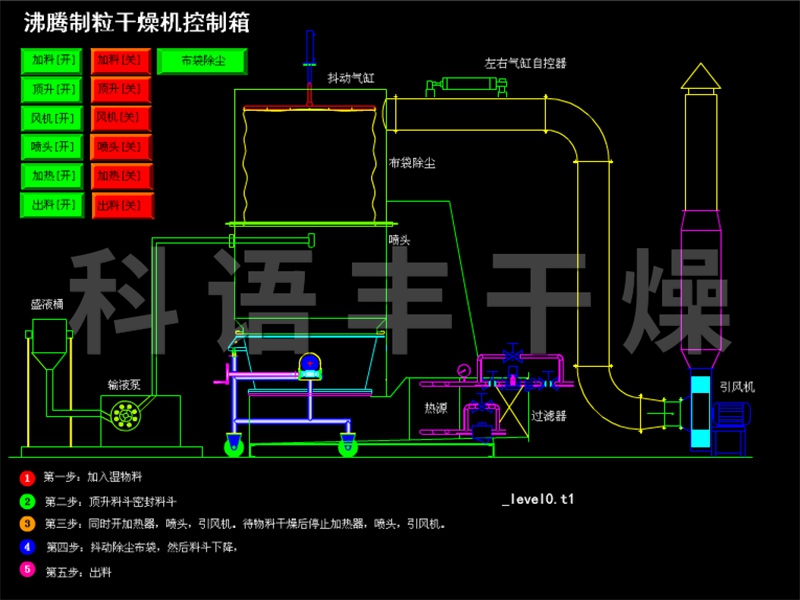Stop discharge with 出料[关]

coord(122,206)
